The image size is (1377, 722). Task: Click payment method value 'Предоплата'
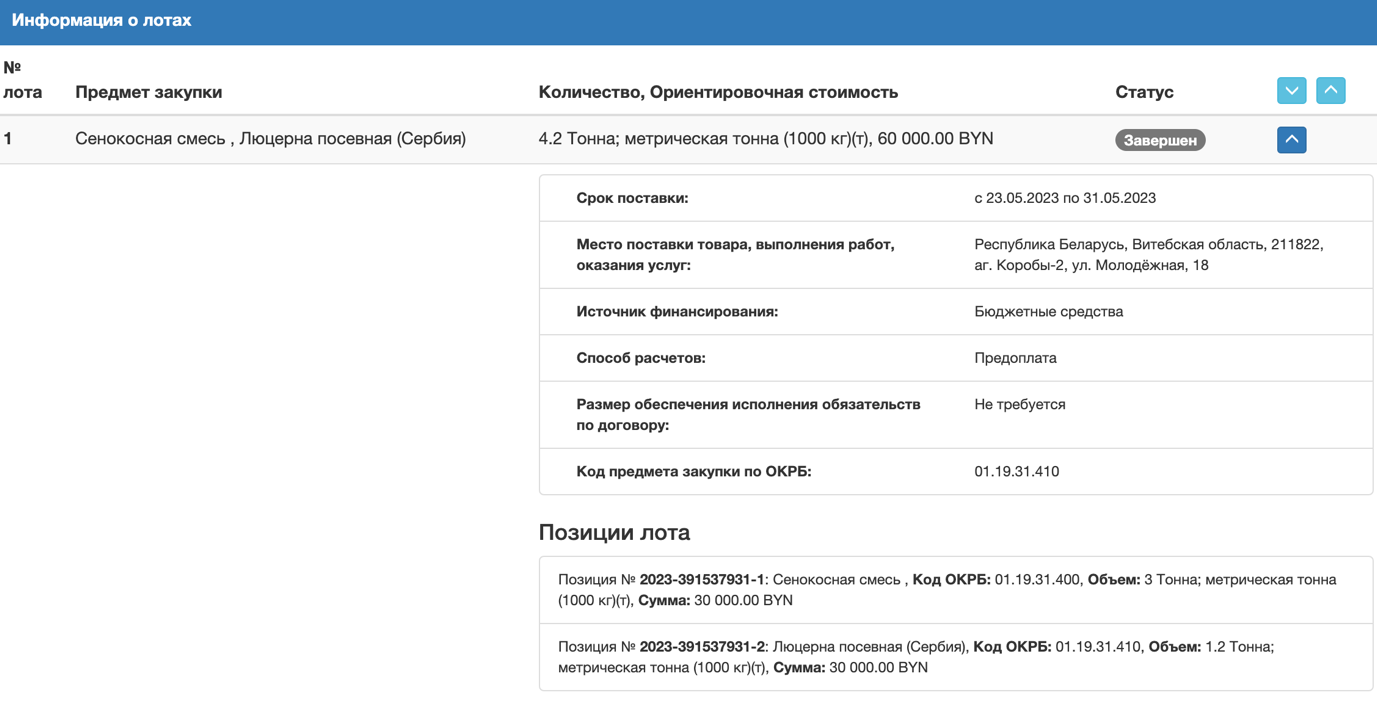[1015, 358]
